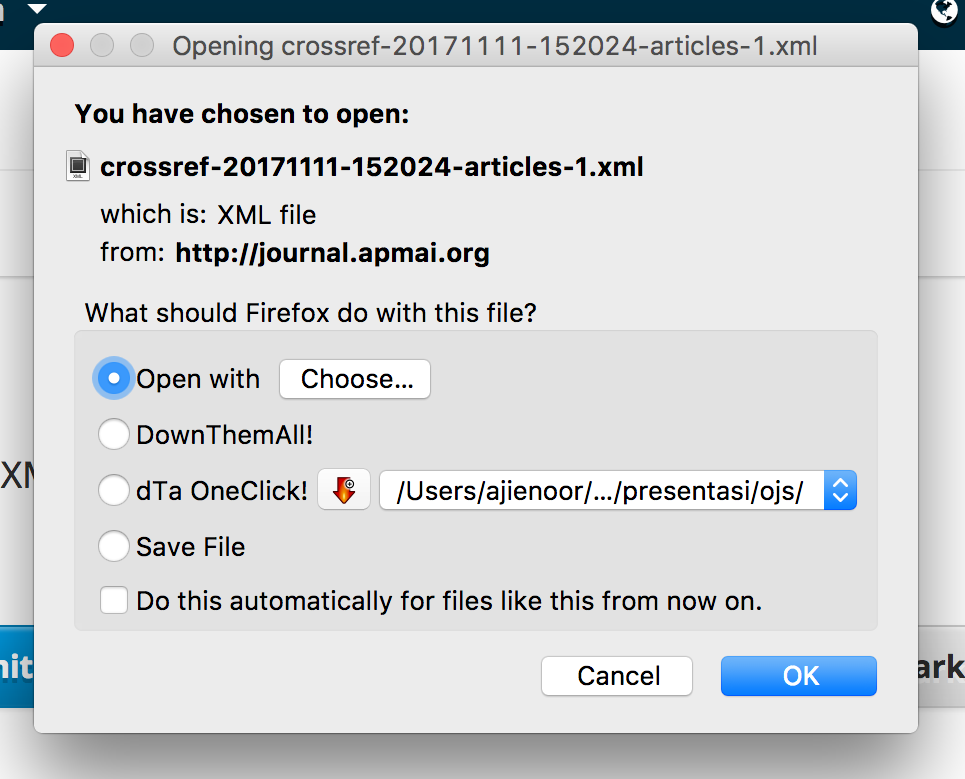Click the dTa OneClick red arrow icon
The height and width of the screenshot is (779, 965).
click(x=344, y=491)
